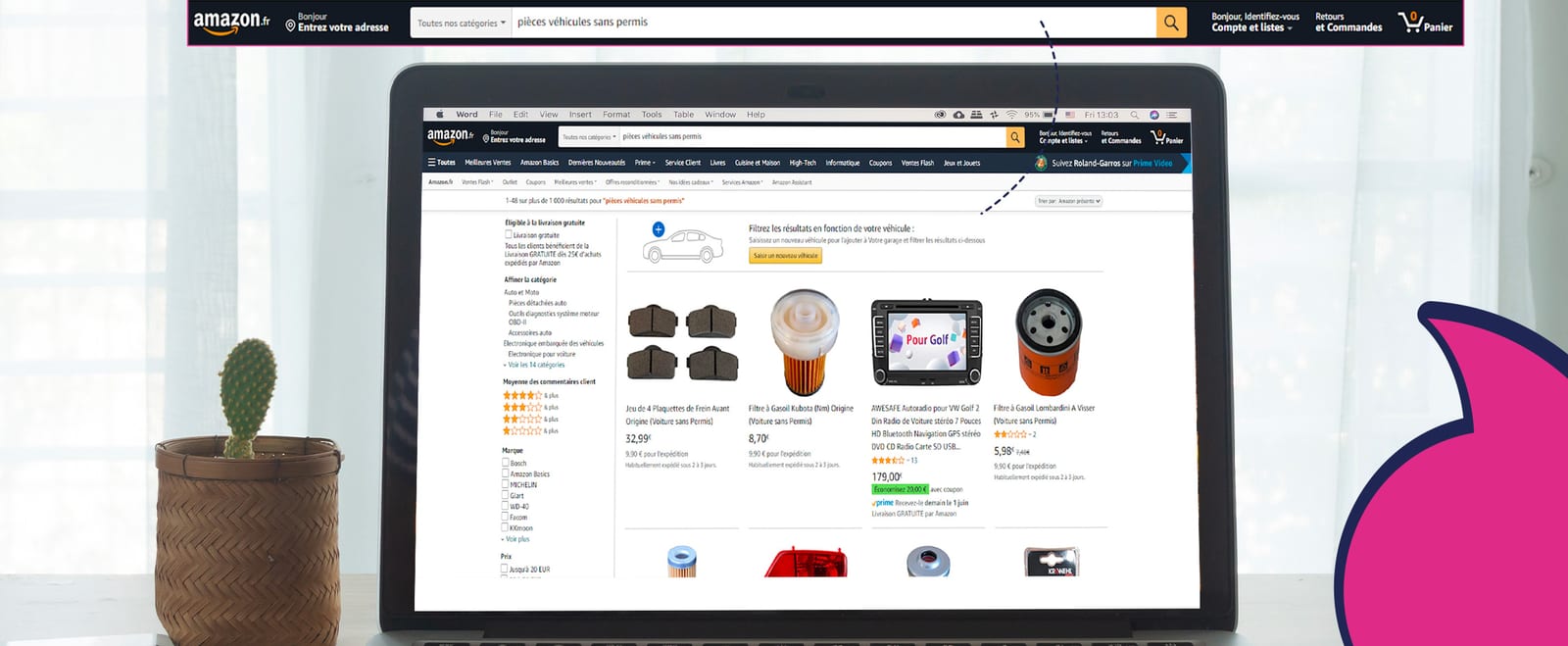Click Saisir un nouveau véhicule button

[786, 256]
